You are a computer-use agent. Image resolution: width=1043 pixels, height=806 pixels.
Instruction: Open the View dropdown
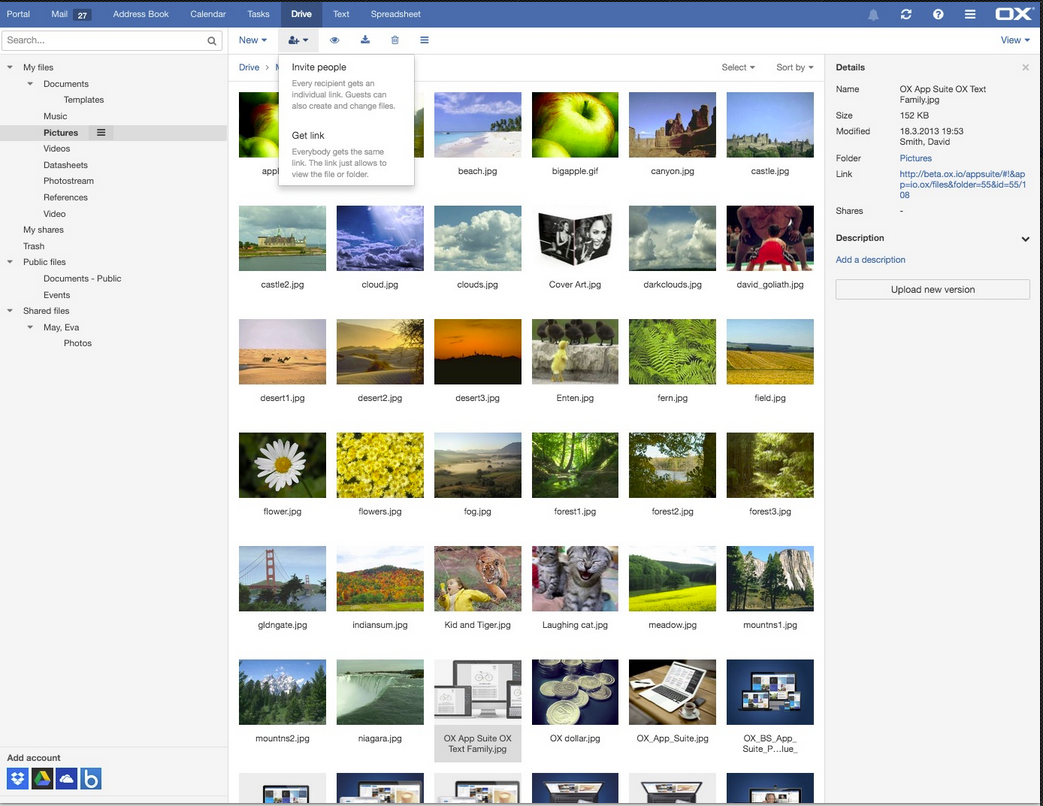(1015, 40)
